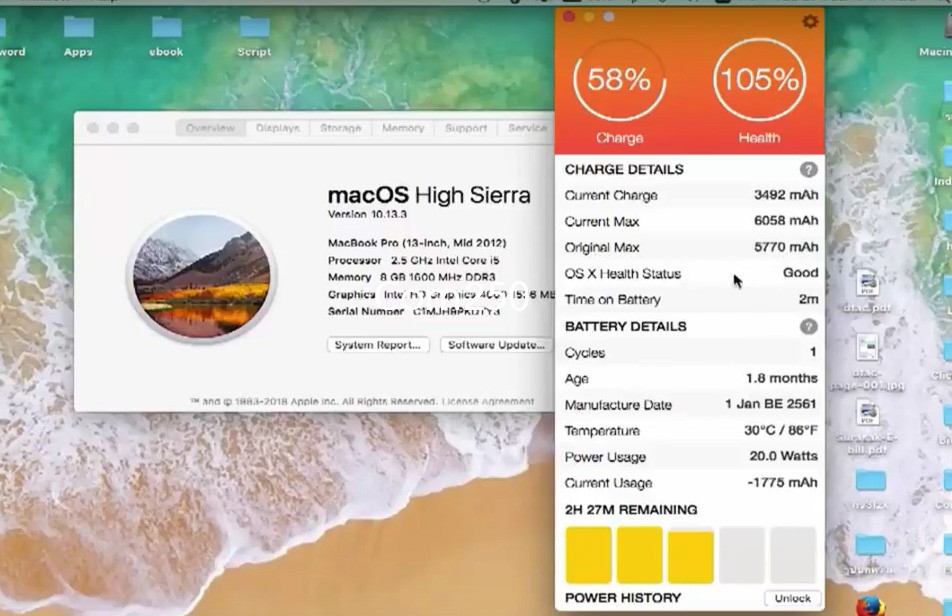The image size is (952, 616).
Task: Click the "MacBook Pro (13-inch, Mid 2012)" line
Action: (417, 243)
